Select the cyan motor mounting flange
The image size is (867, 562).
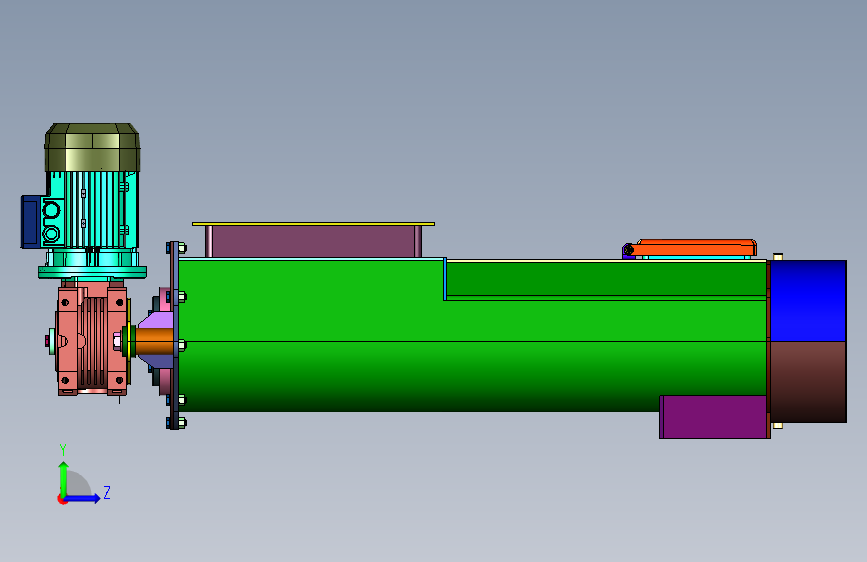[92, 272]
